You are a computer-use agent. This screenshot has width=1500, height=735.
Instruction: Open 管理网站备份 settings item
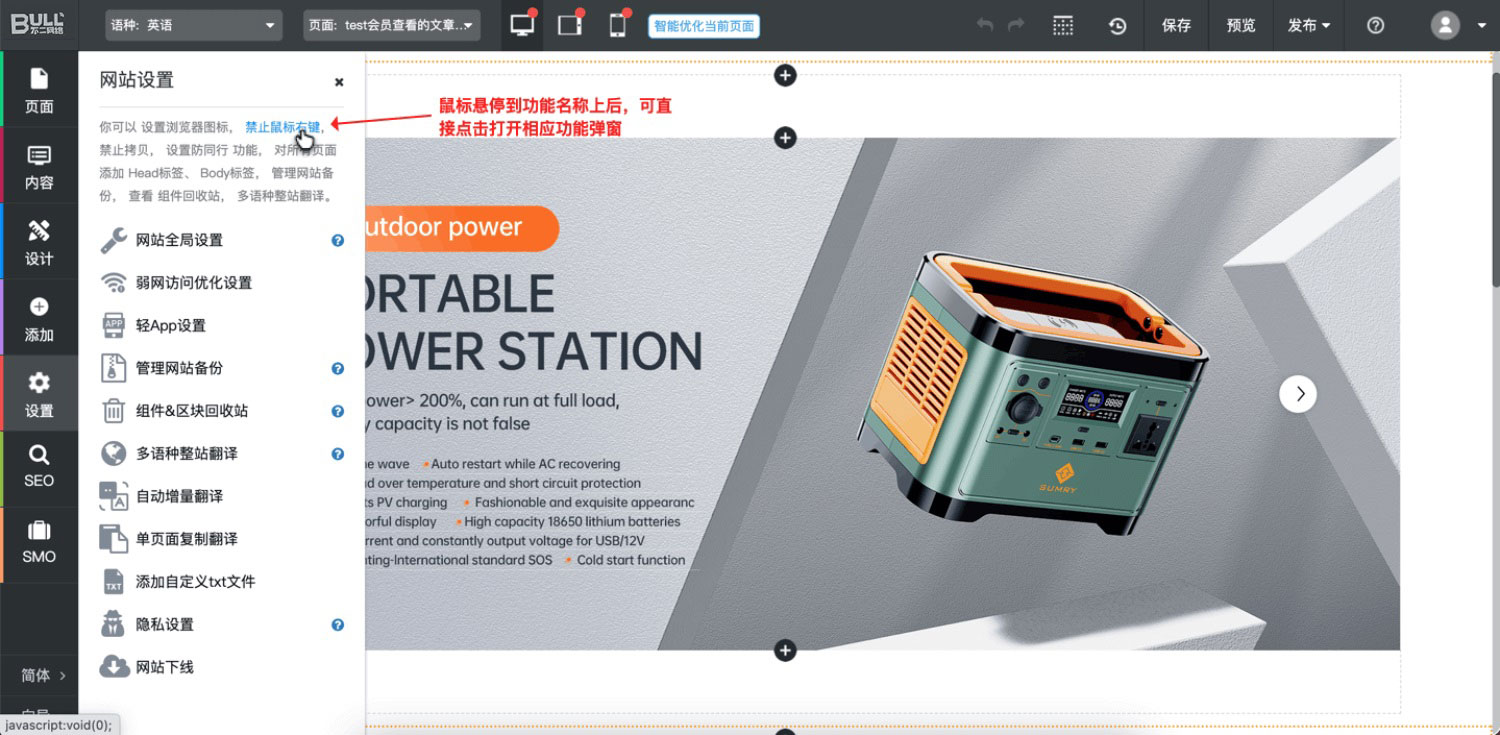click(x=179, y=368)
